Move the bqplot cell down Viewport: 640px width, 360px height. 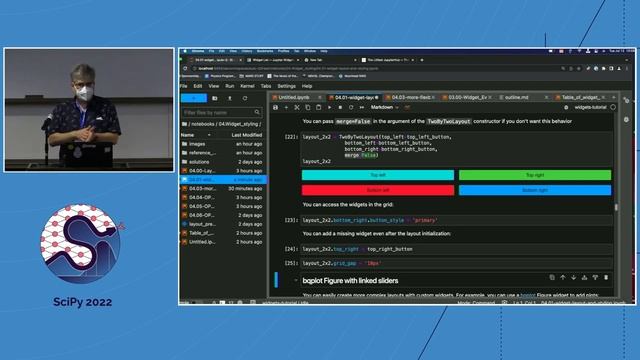573,278
